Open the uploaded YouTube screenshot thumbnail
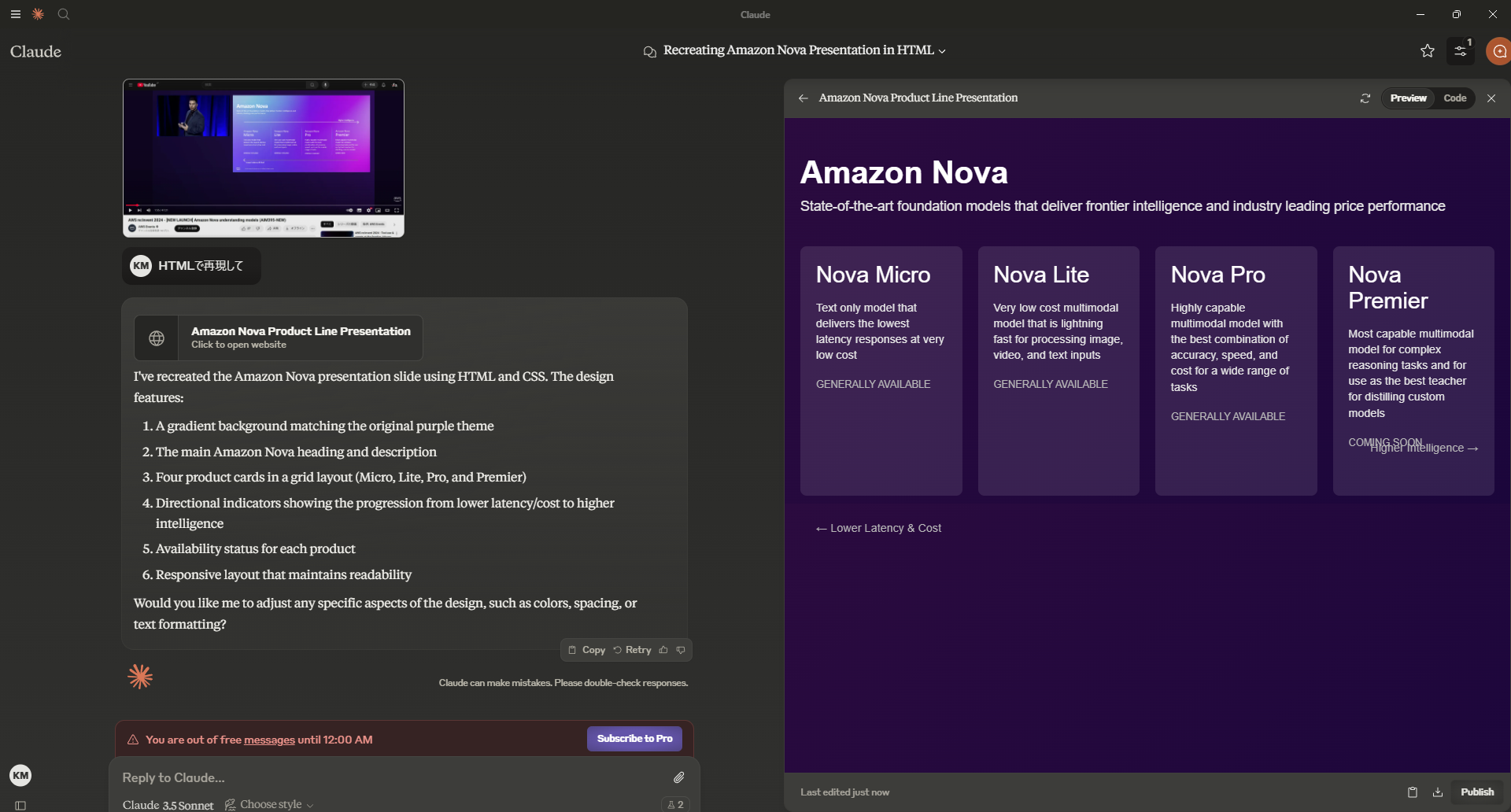1511x812 pixels. click(264, 158)
